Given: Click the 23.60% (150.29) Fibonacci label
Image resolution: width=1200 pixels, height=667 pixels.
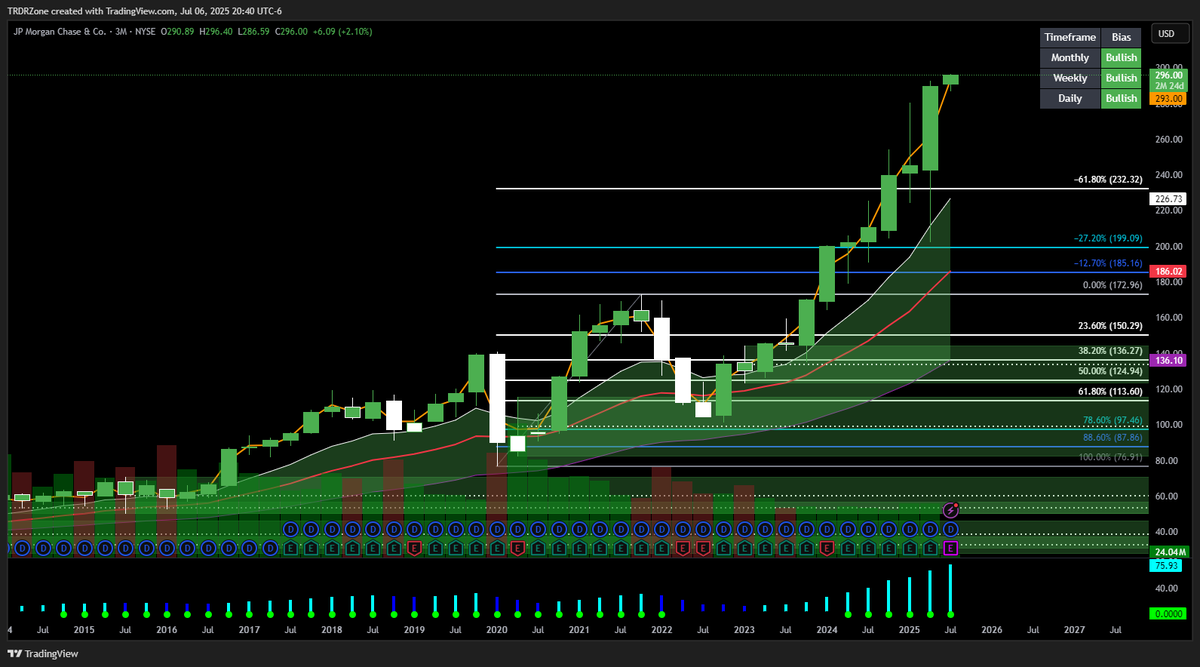Looking at the screenshot, I should coord(1112,326).
